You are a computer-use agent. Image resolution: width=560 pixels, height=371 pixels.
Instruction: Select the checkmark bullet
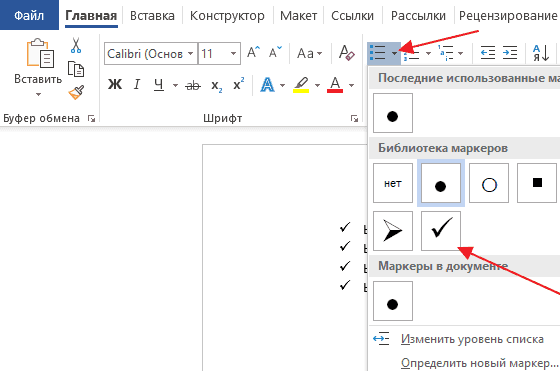pyautogui.click(x=441, y=231)
